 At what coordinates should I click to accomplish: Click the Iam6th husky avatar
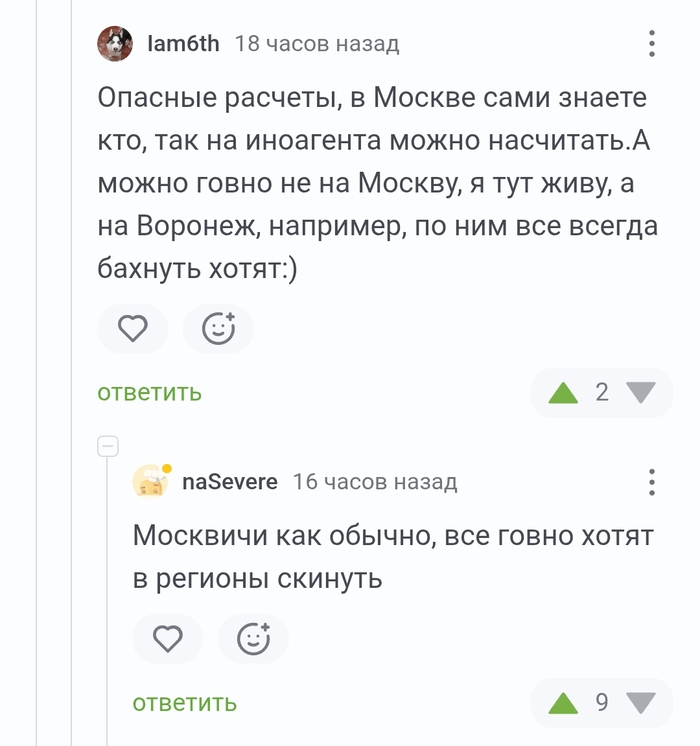coord(115,44)
